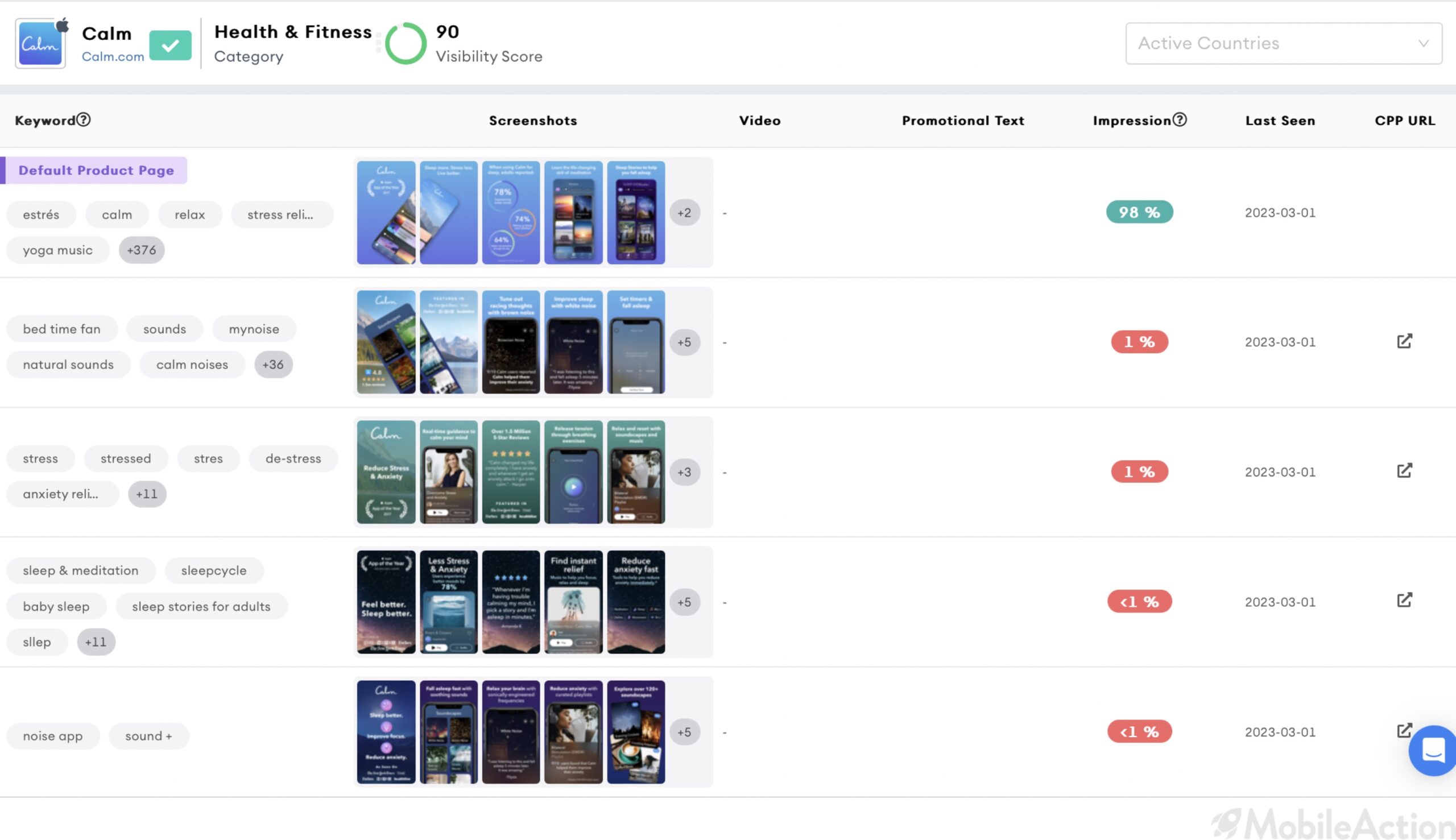Select the mynoise keyword chip
This screenshot has width=1456, height=840.
tap(254, 329)
